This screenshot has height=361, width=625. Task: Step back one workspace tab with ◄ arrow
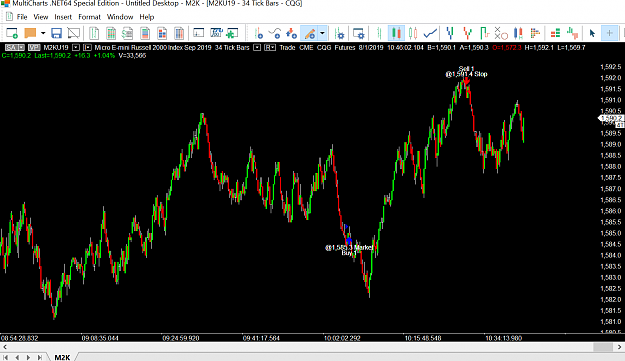click(x=17, y=357)
